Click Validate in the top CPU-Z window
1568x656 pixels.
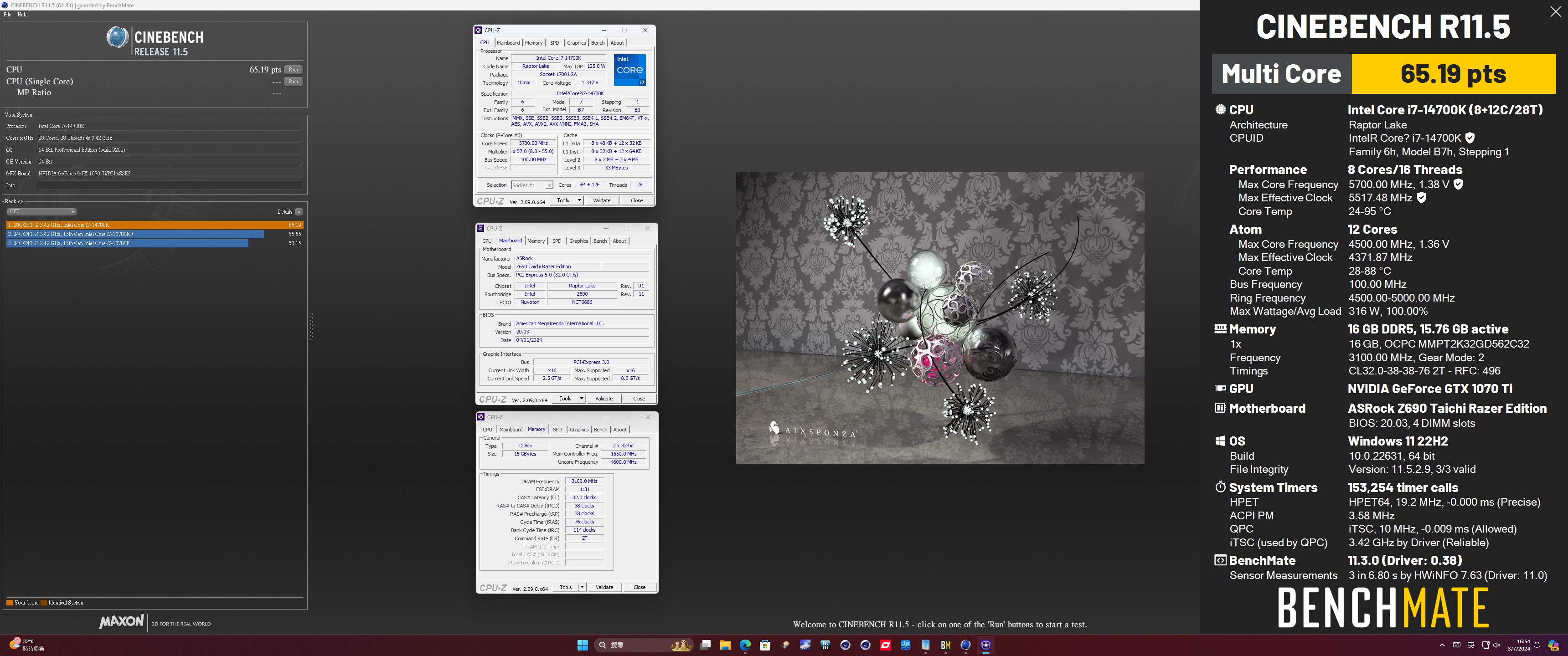click(601, 200)
